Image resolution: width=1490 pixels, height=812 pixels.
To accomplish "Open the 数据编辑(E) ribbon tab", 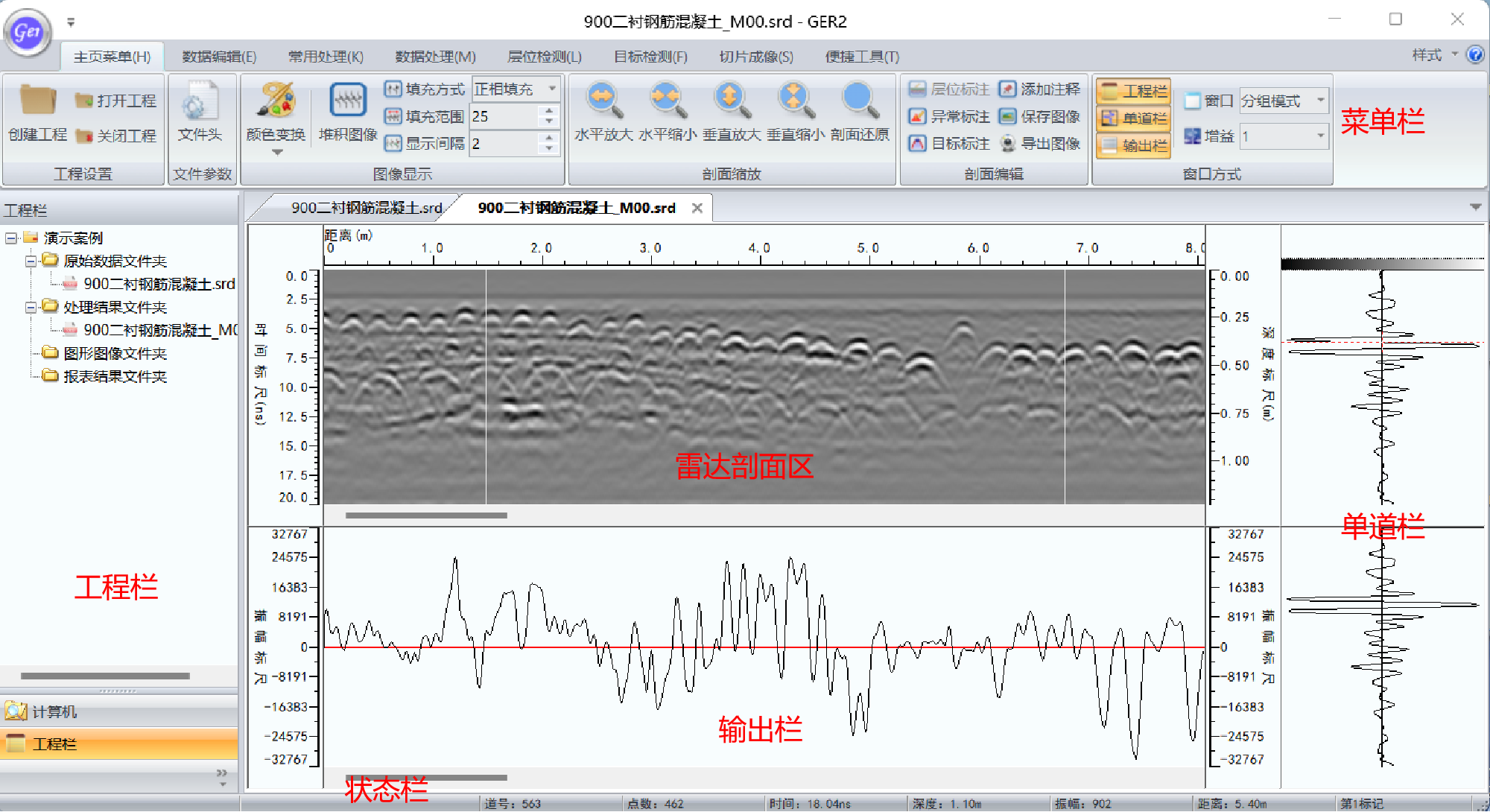I will [x=219, y=57].
